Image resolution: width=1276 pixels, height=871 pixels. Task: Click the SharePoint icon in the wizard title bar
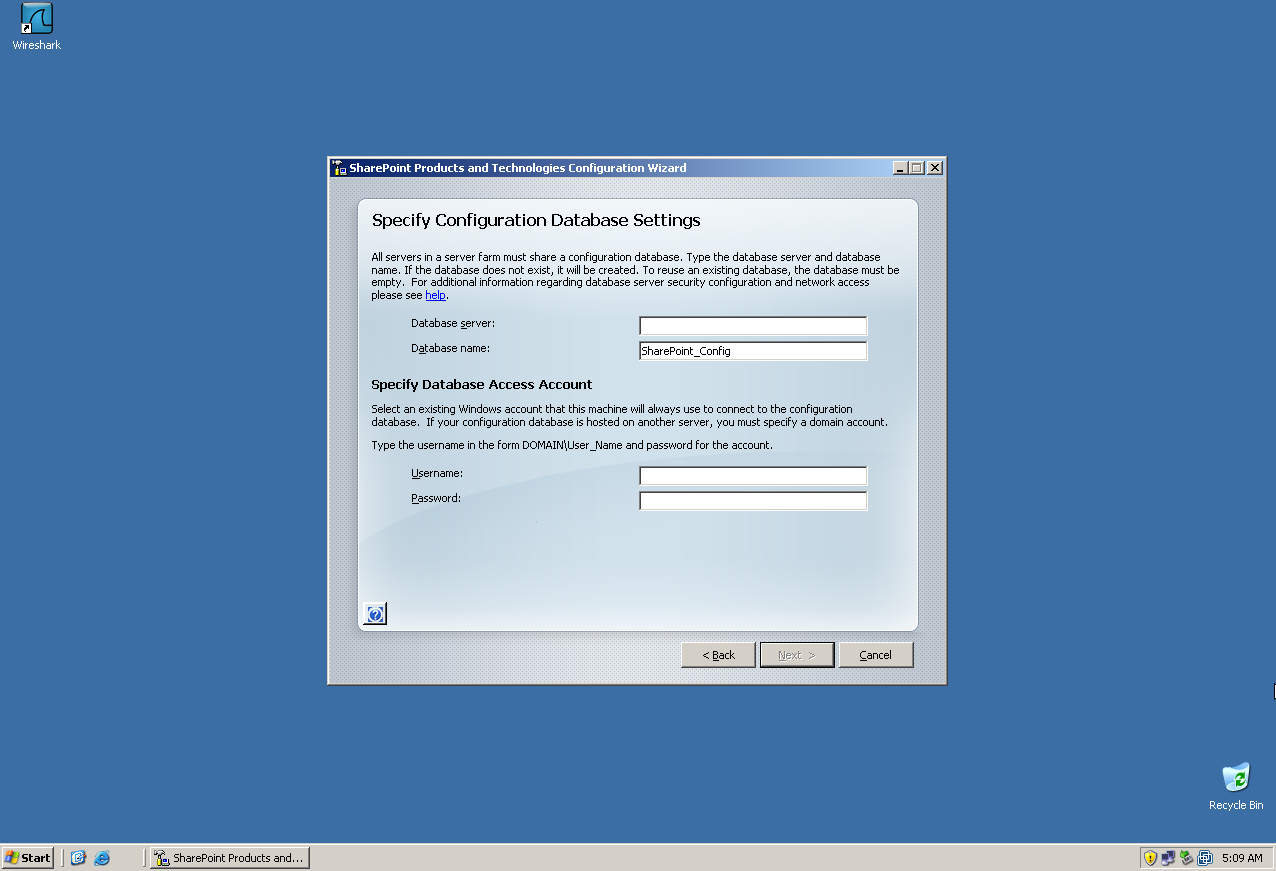point(338,167)
